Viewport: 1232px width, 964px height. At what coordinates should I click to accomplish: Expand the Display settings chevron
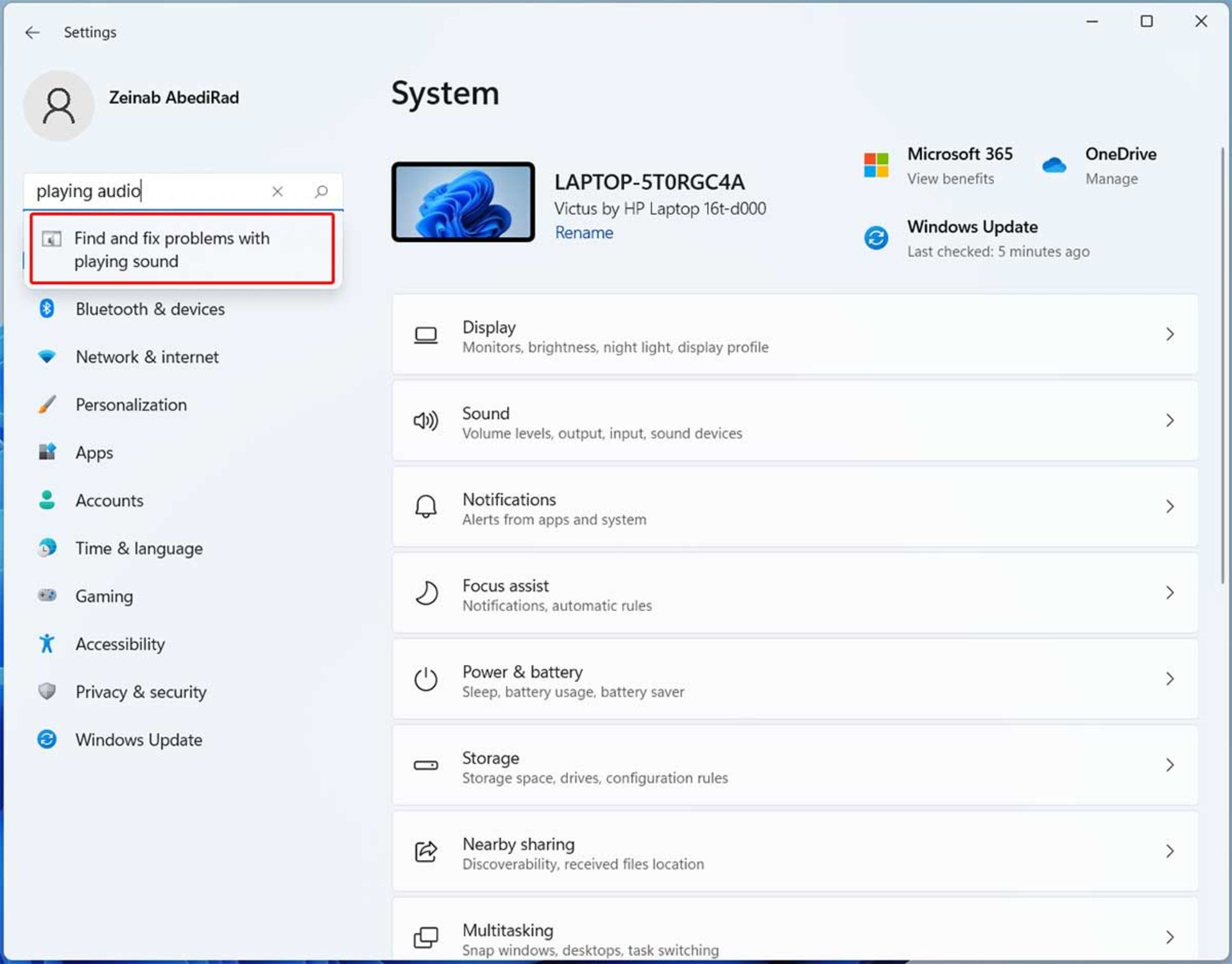[x=1169, y=334]
